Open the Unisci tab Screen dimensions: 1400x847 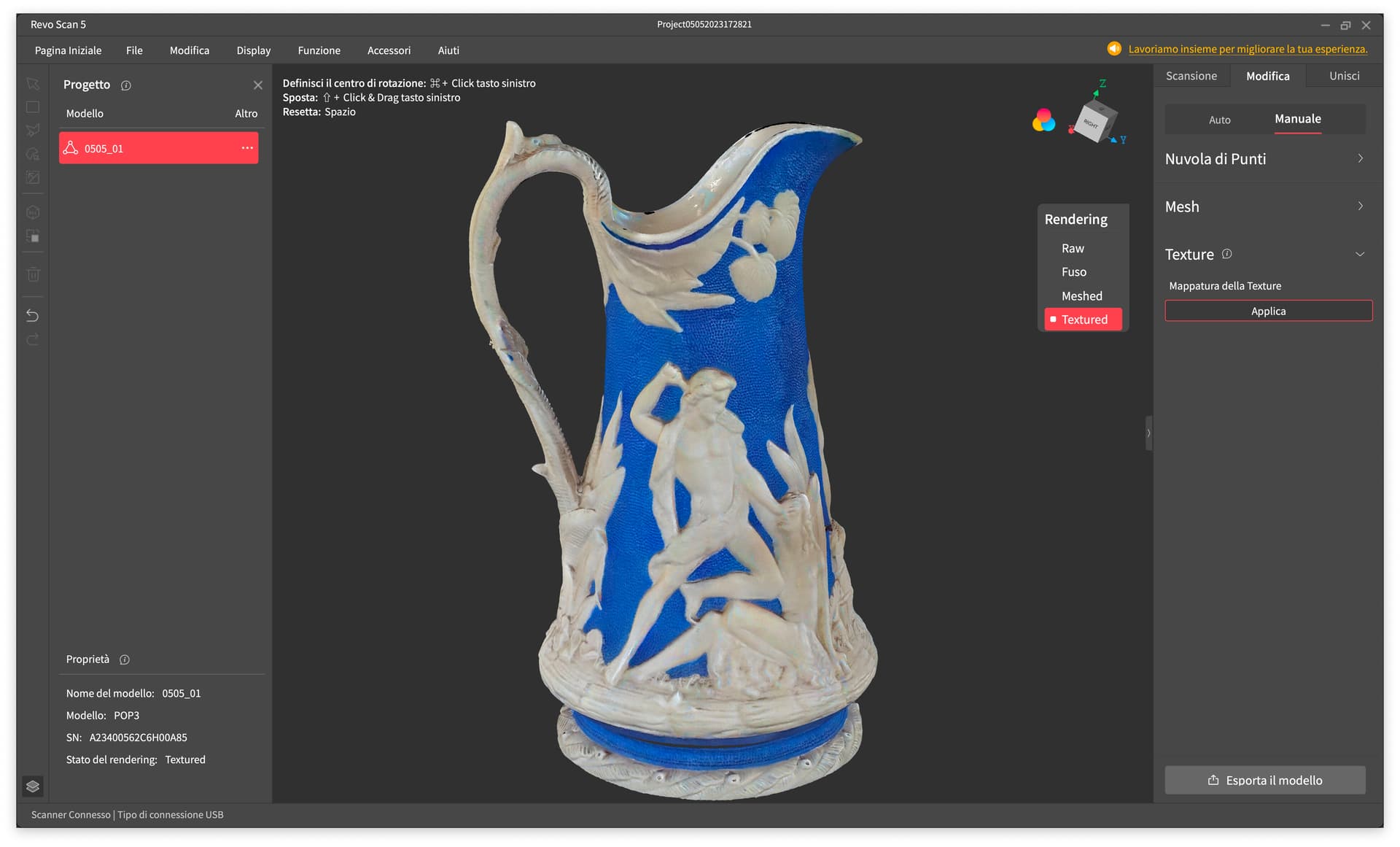point(1345,76)
